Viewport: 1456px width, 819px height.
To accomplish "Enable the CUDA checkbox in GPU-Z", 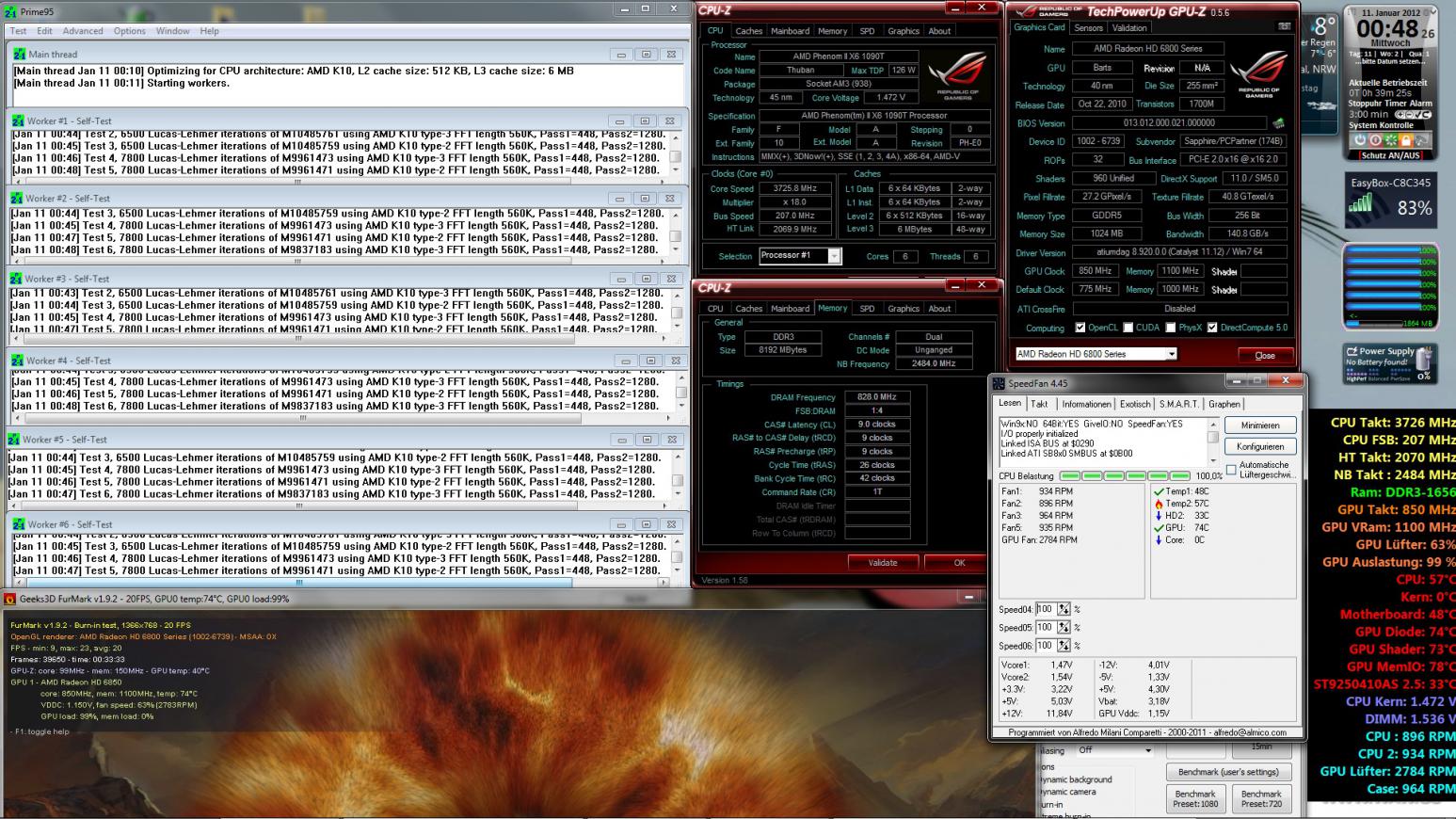I will [1128, 328].
